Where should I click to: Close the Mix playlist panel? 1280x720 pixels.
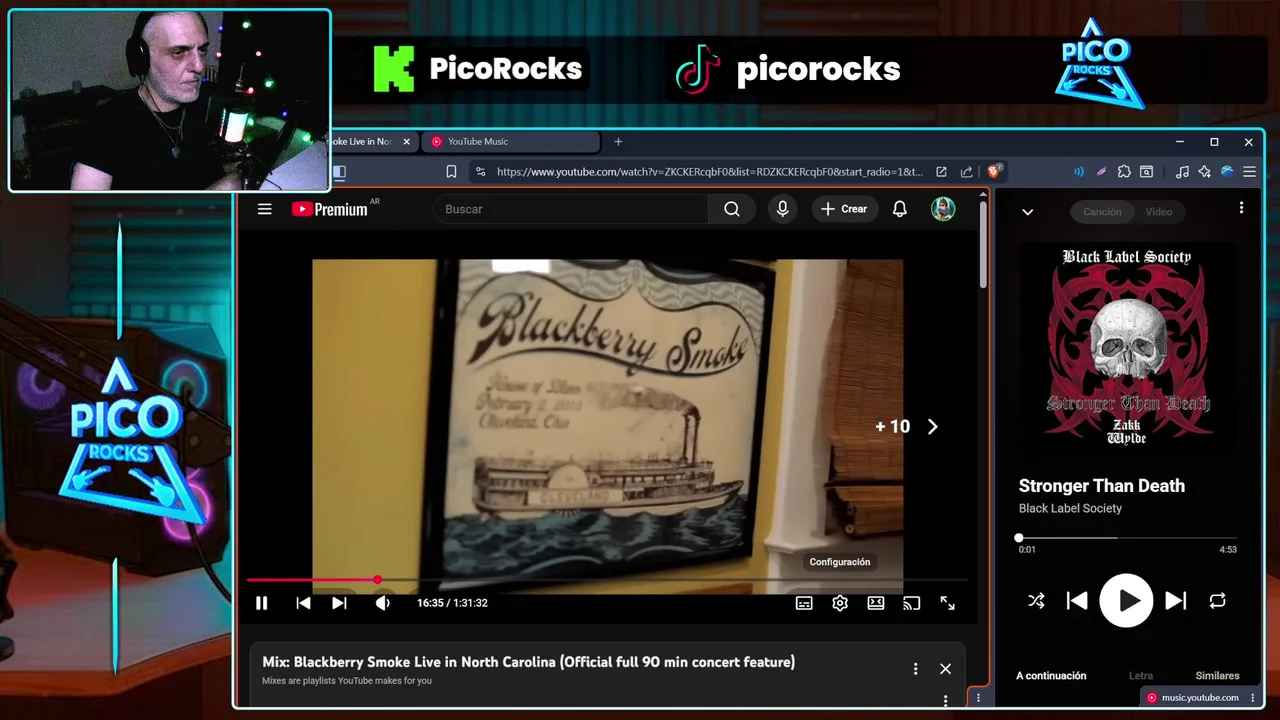(x=945, y=669)
